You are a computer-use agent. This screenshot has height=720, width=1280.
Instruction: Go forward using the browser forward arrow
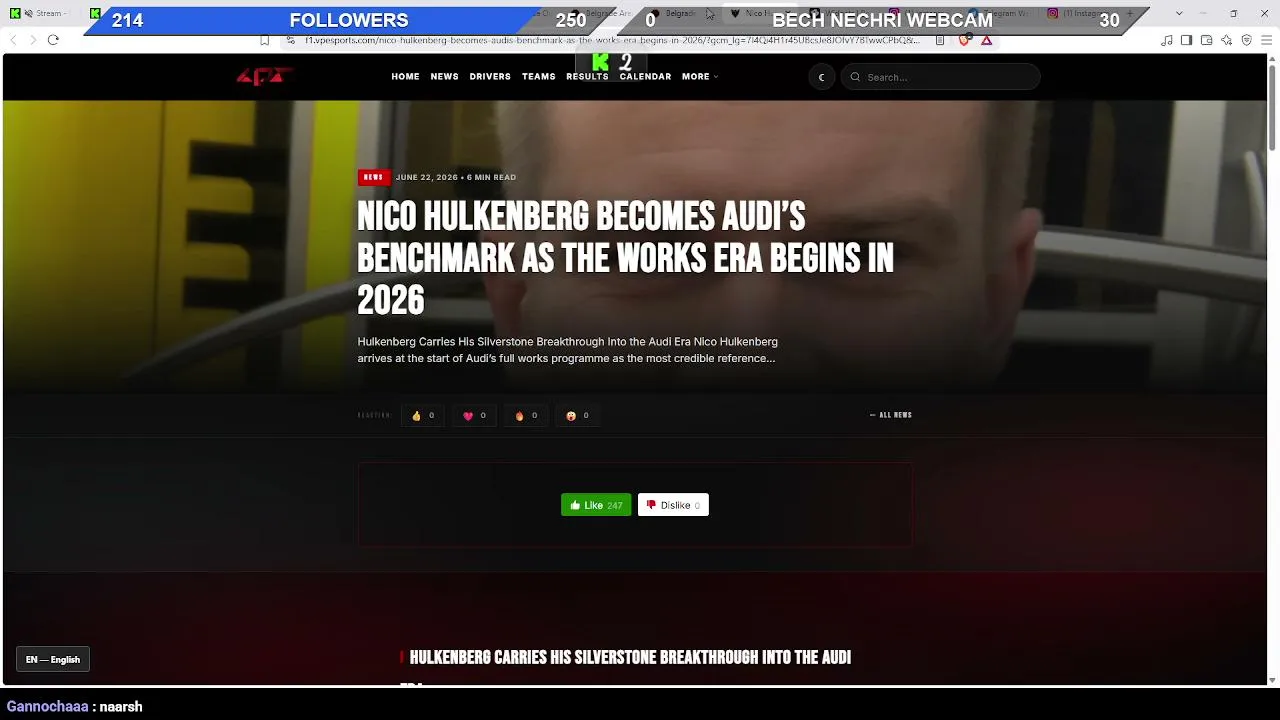33,40
